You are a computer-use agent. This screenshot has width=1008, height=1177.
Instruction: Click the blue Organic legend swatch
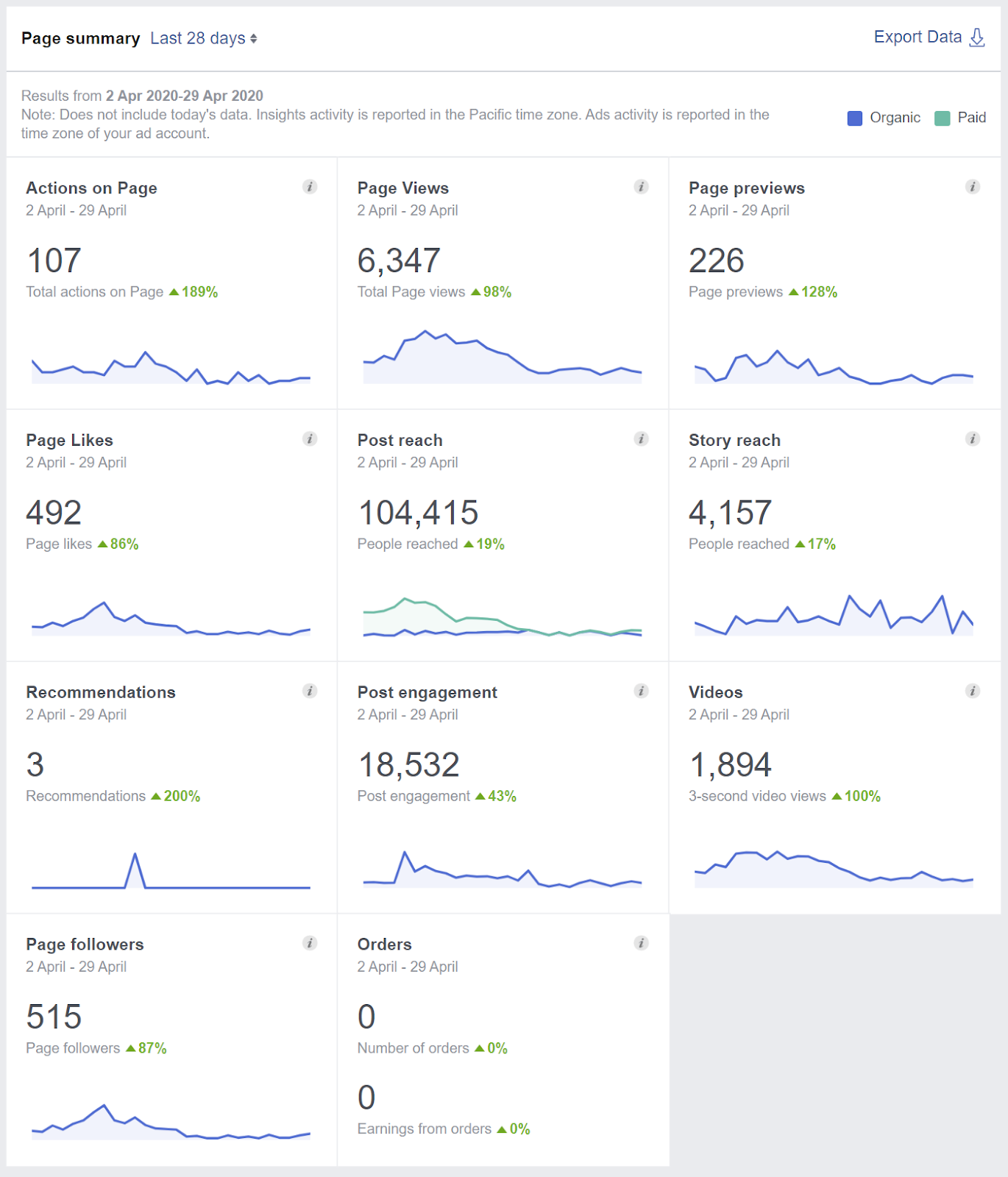click(x=854, y=118)
